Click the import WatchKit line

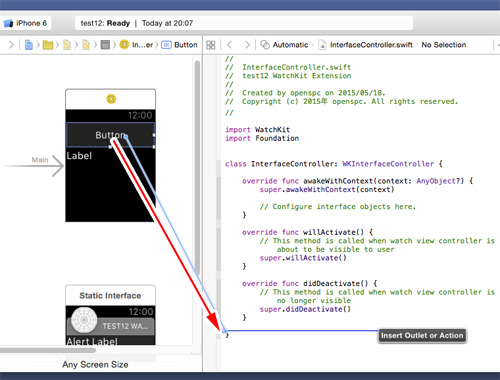(x=257, y=129)
